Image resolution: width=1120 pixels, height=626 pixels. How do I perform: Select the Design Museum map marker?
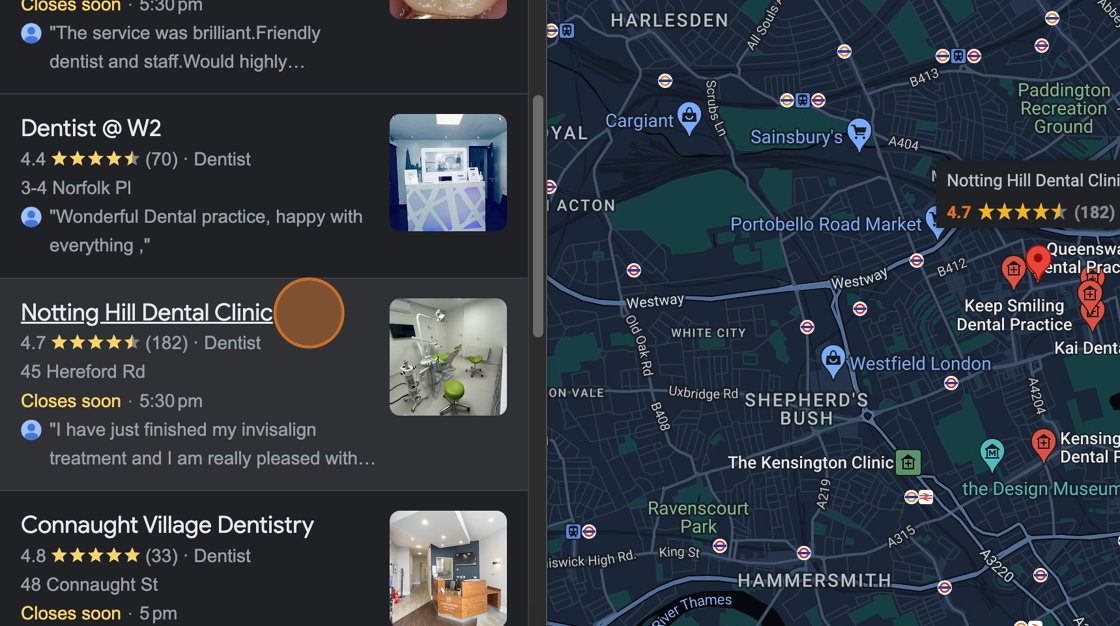[x=991, y=454]
